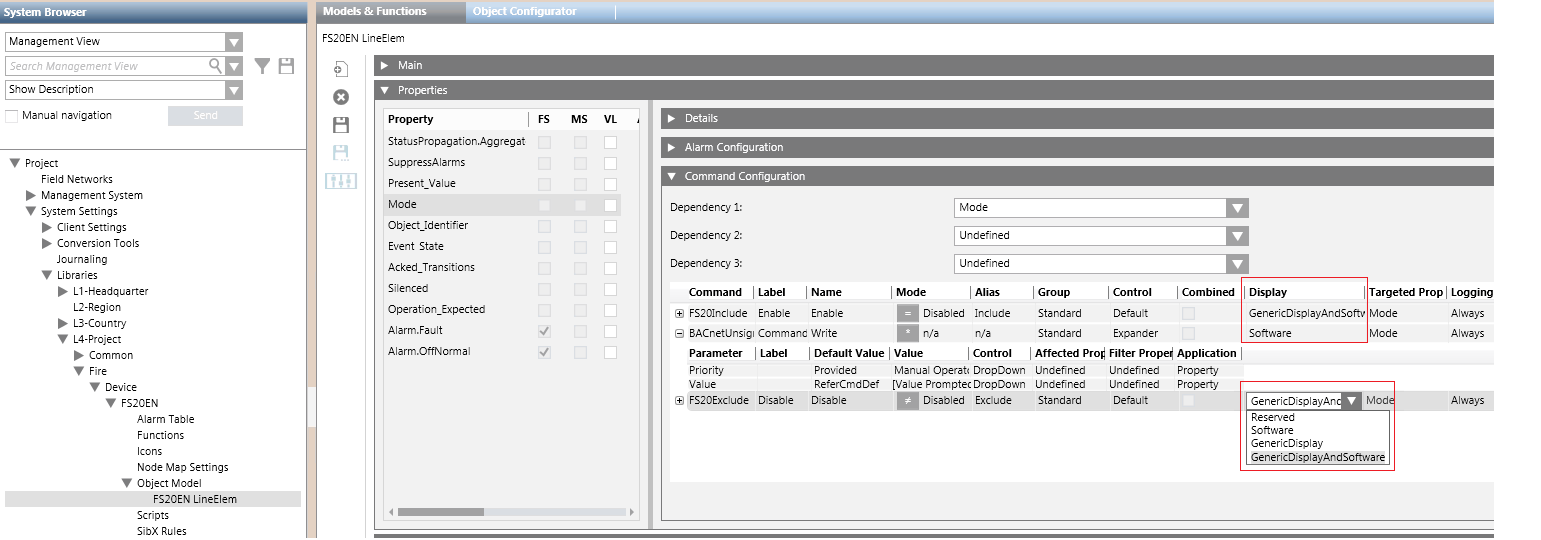Click the save icon beside the search filter
This screenshot has height=540, width=1541.
point(286,66)
